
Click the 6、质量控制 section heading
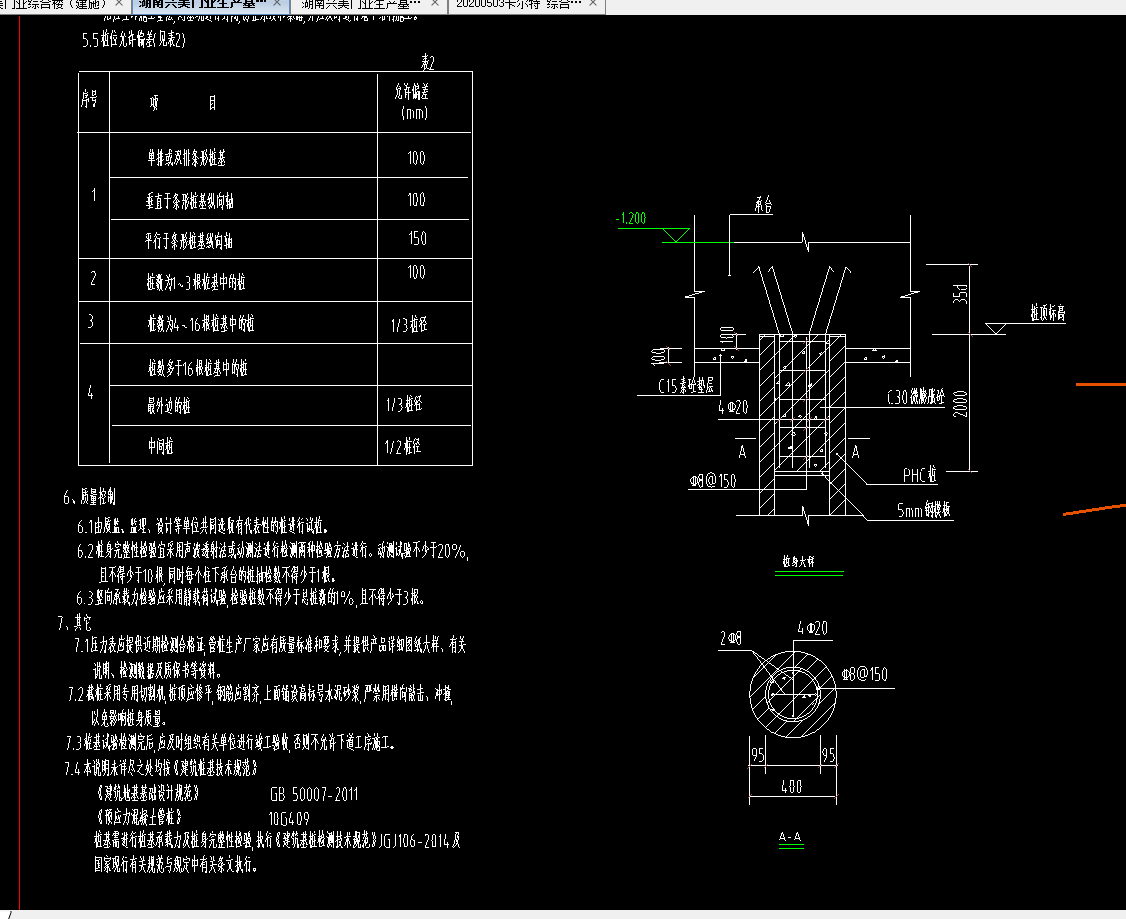click(89, 496)
